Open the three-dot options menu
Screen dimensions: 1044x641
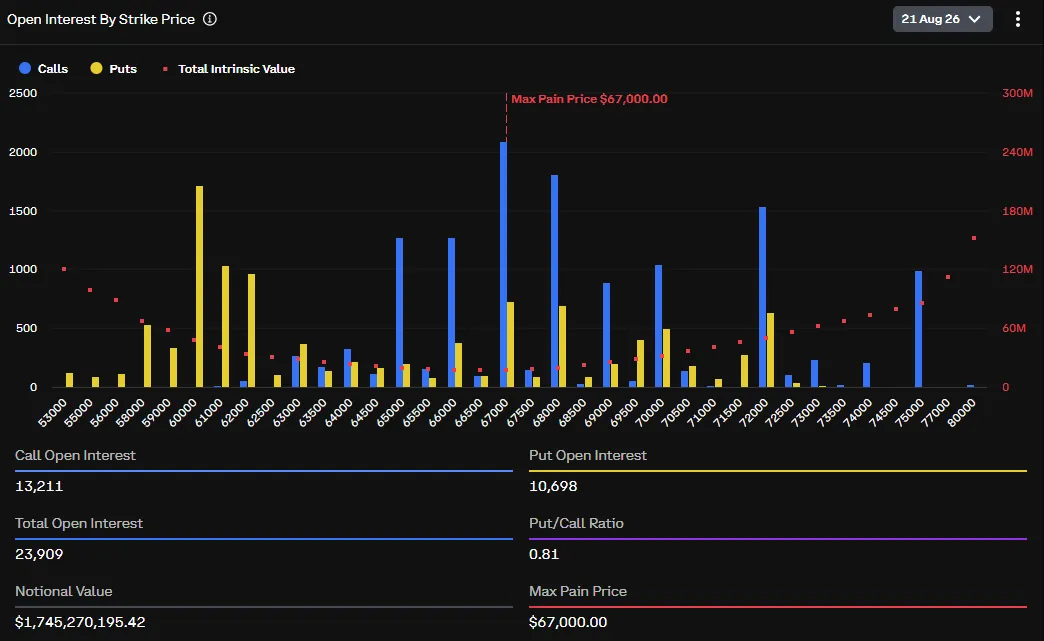click(x=1017, y=19)
